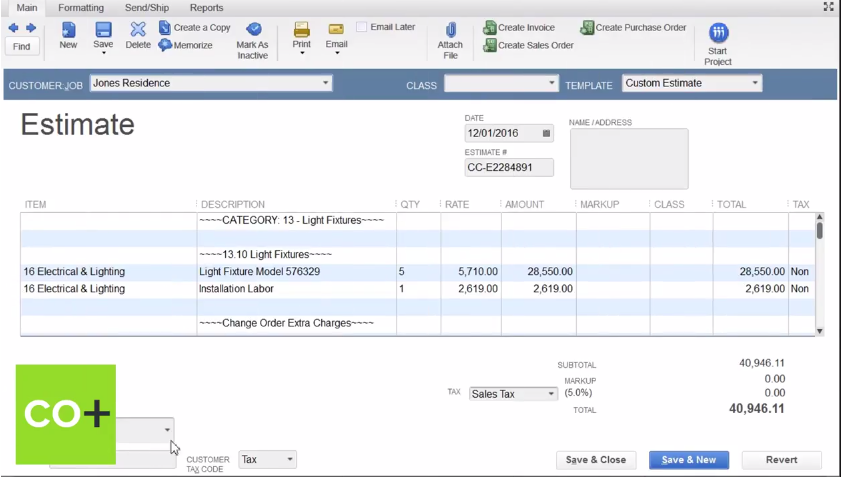Open the calendar date picker
Image resolution: width=841 pixels, height=477 pixels.
point(546,133)
